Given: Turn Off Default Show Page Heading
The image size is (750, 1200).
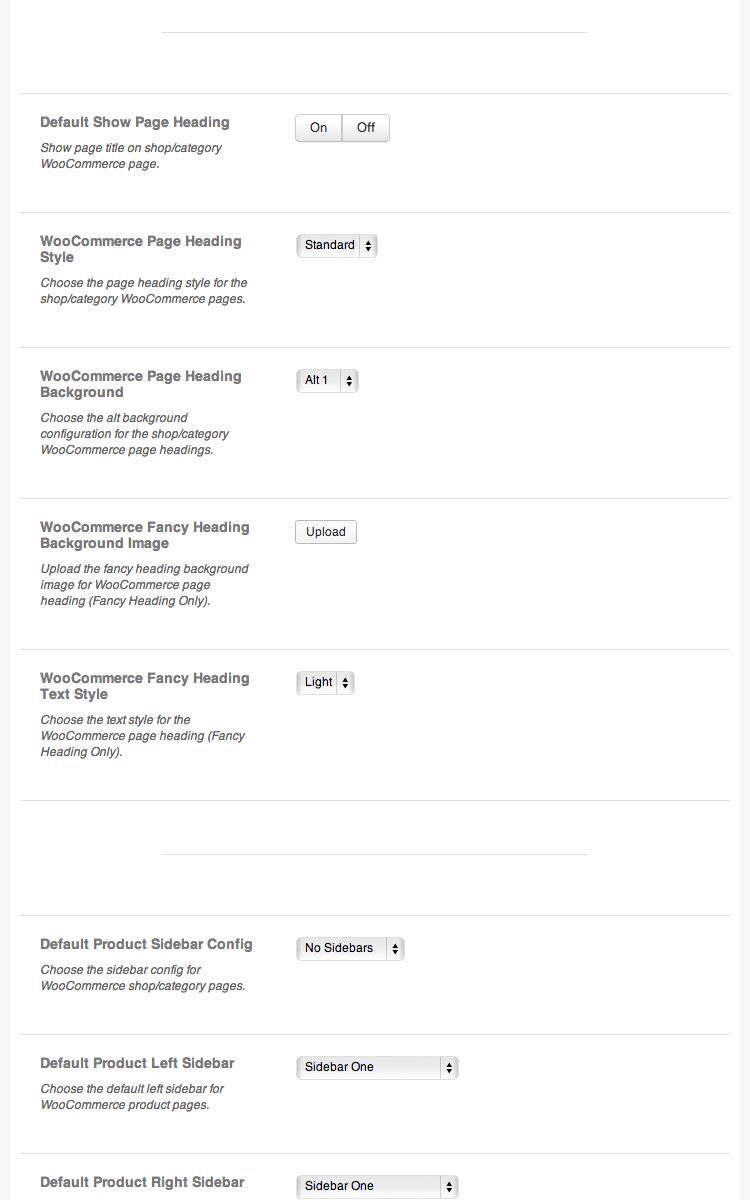Looking at the screenshot, I should tap(366, 128).
